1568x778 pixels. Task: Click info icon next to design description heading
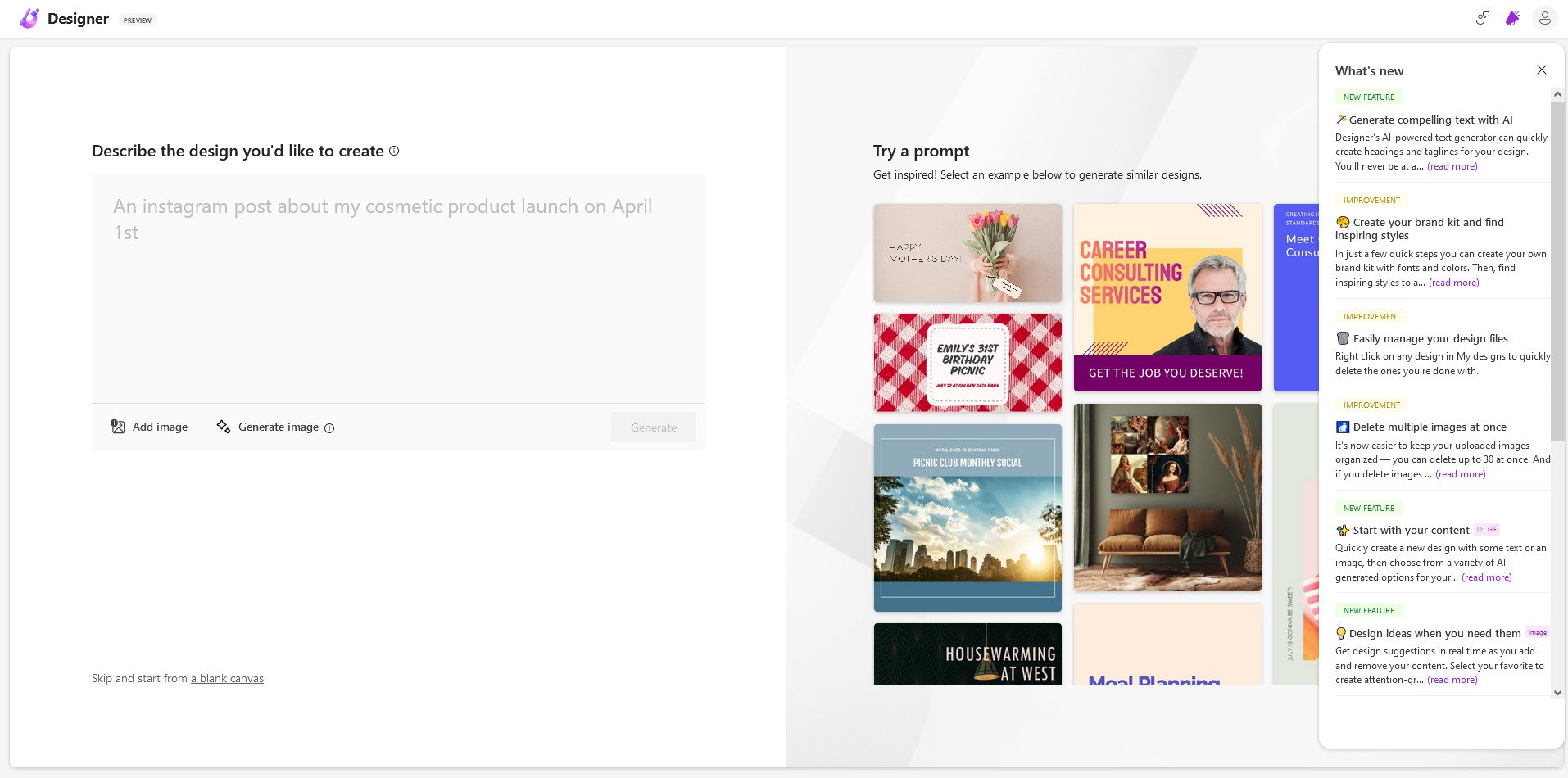coord(394,151)
